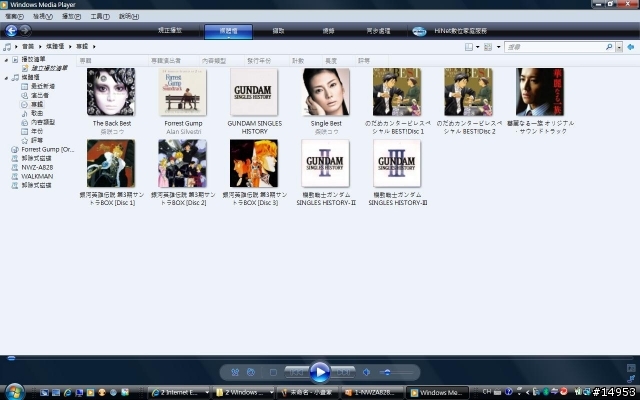Viewport: 640px width, 400px height.
Task: Expand breadcrumb arrow after 音樂
Action: pos(40,47)
